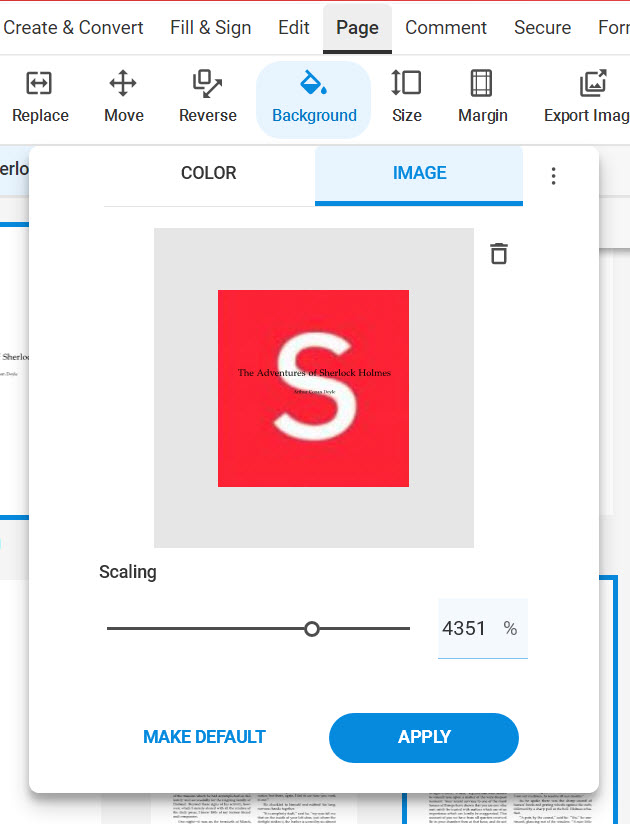This screenshot has height=824, width=630.
Task: Select the Page tab
Action: (x=357, y=28)
